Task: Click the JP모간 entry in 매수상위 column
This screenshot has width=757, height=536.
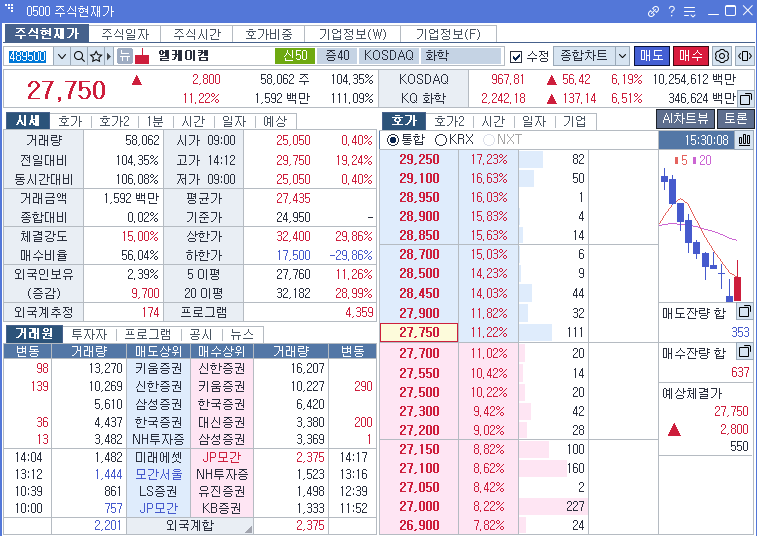Action: pyautogui.click(x=222, y=457)
